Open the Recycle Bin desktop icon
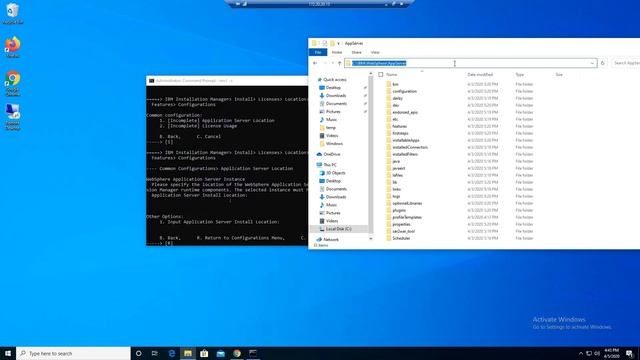The height and width of the screenshot is (360, 640). coord(12,12)
